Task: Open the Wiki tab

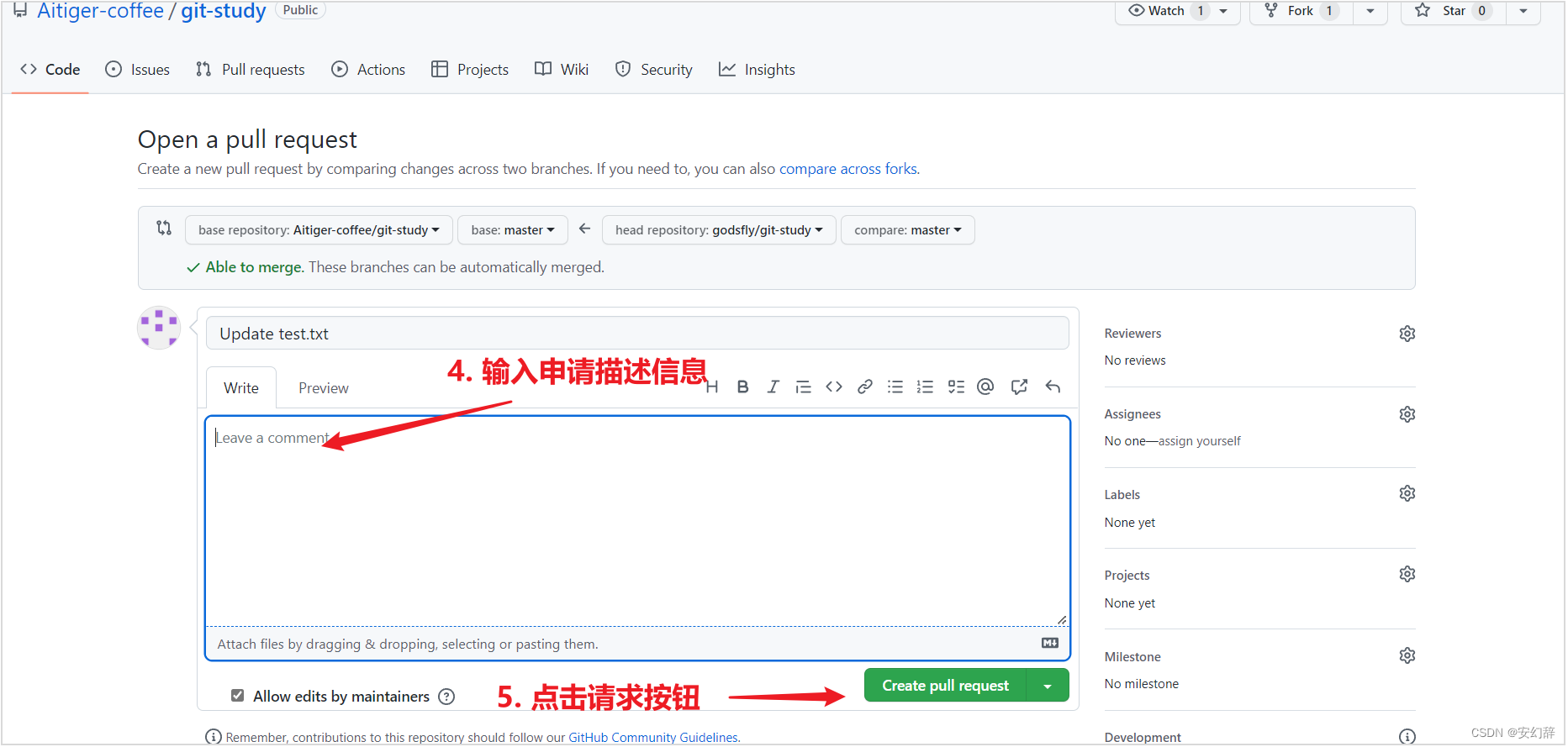Action: [562, 70]
